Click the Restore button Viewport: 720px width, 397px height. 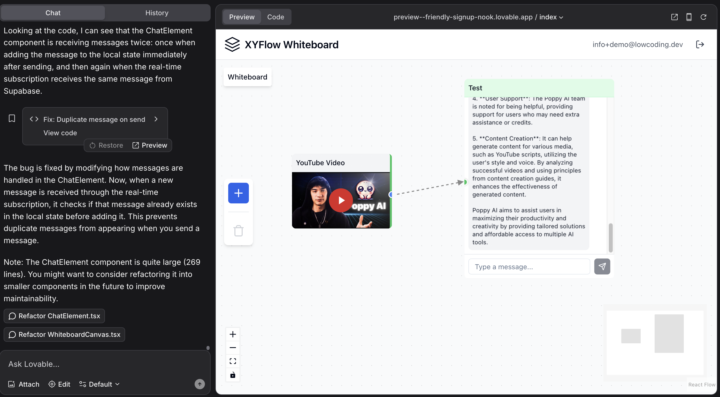point(106,145)
